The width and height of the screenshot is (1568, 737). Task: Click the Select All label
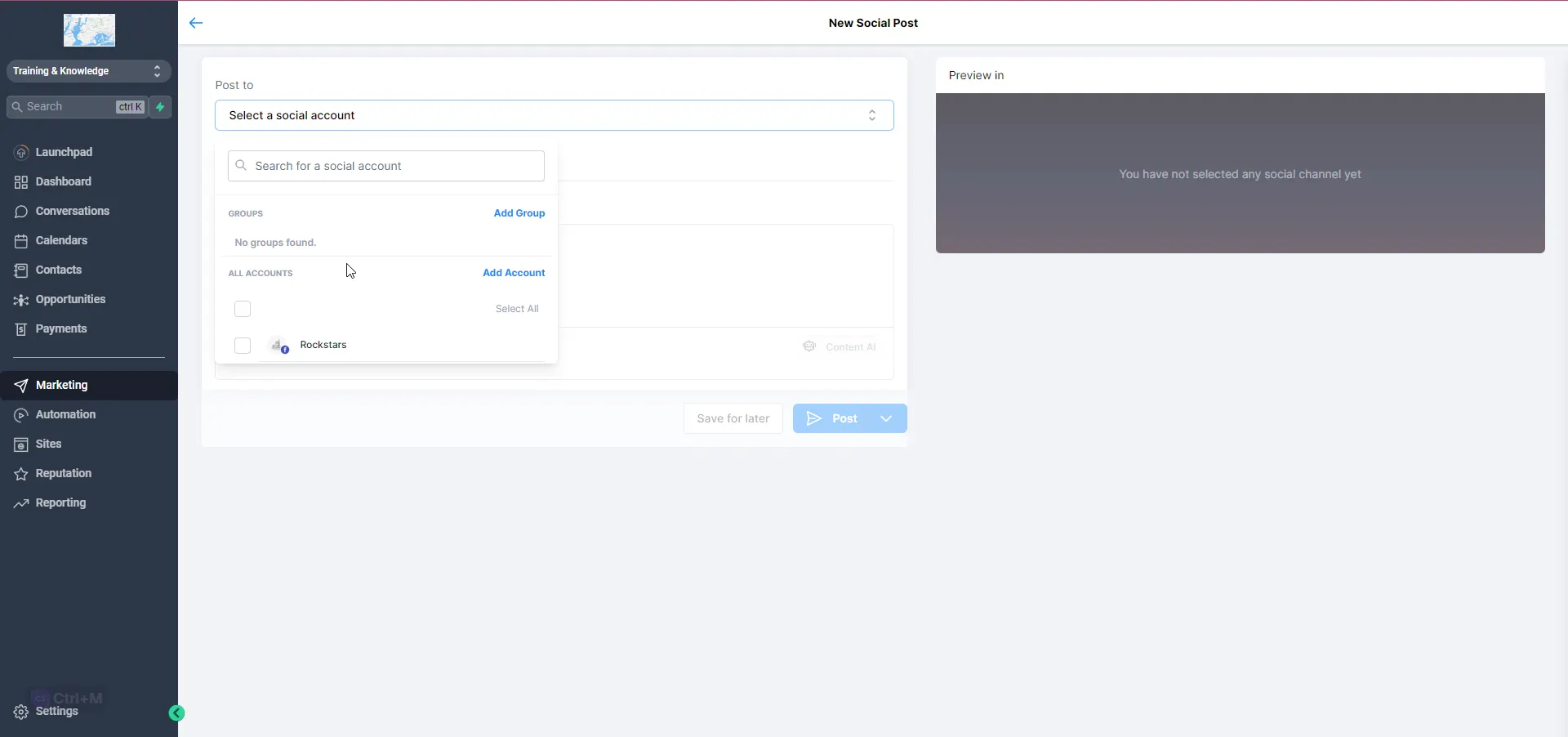517,309
